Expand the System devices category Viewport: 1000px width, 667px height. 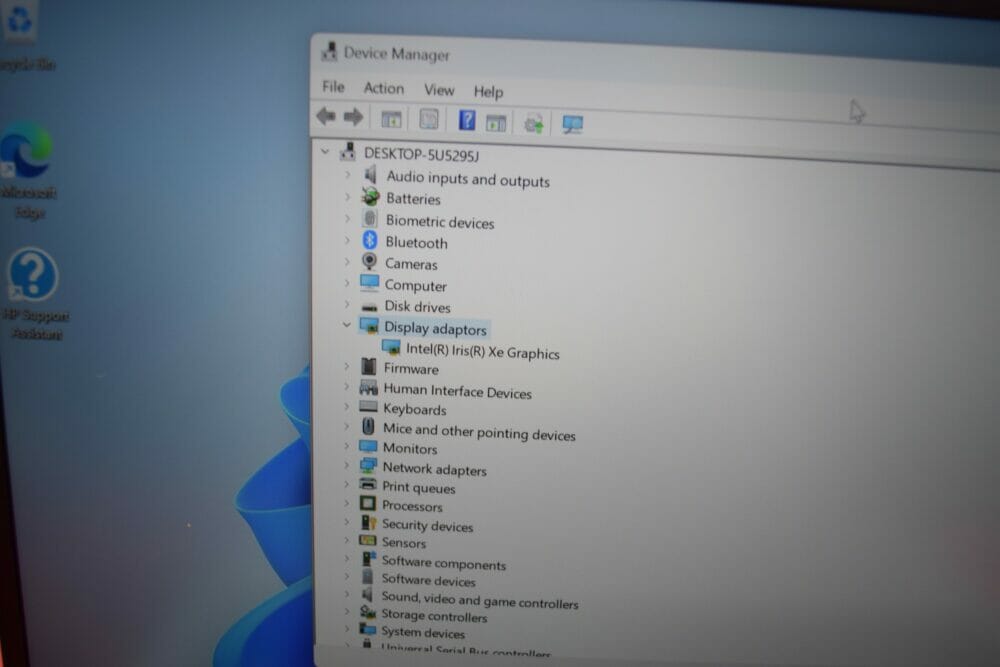346,628
